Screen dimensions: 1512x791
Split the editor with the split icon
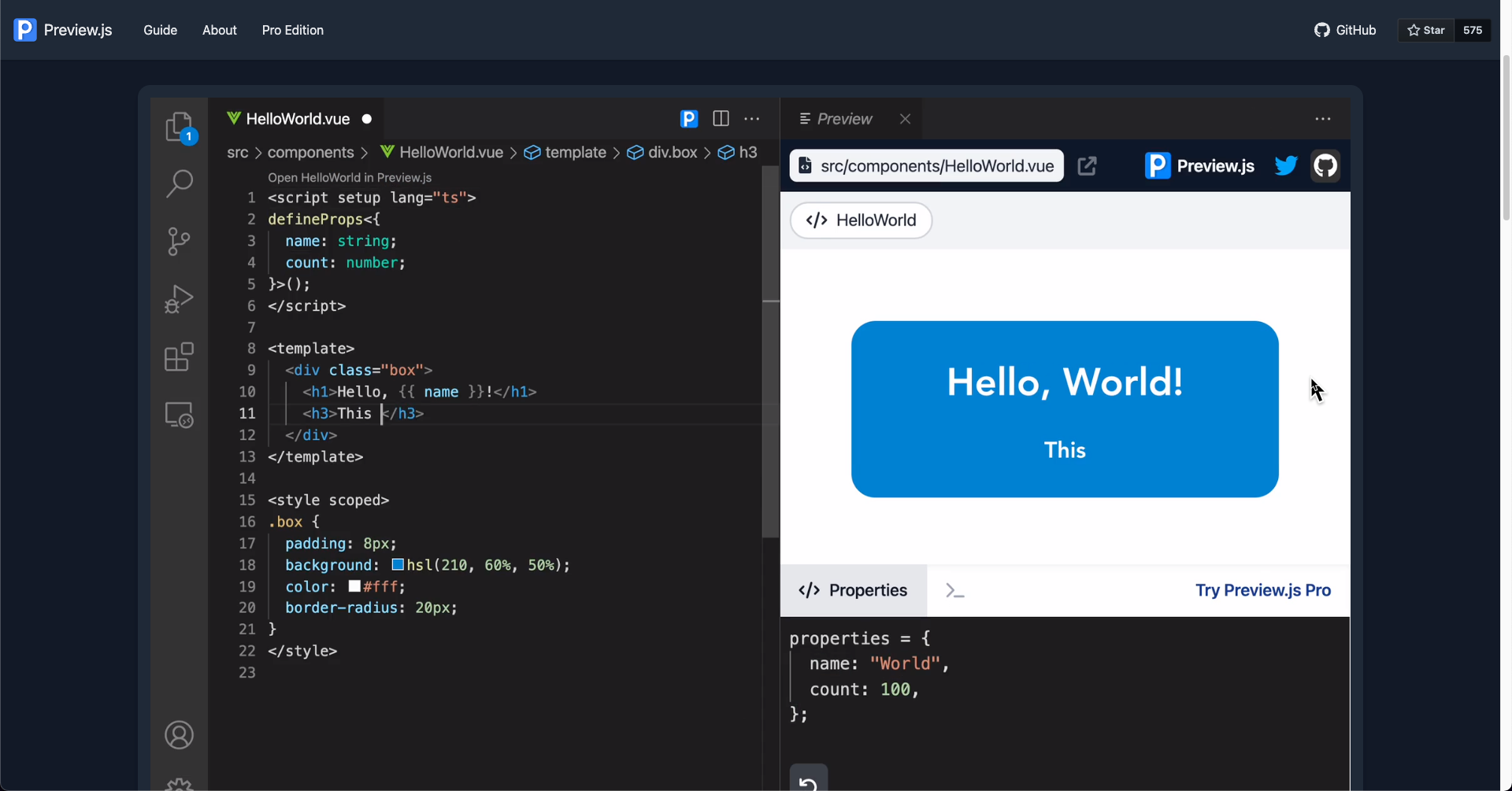pos(721,119)
